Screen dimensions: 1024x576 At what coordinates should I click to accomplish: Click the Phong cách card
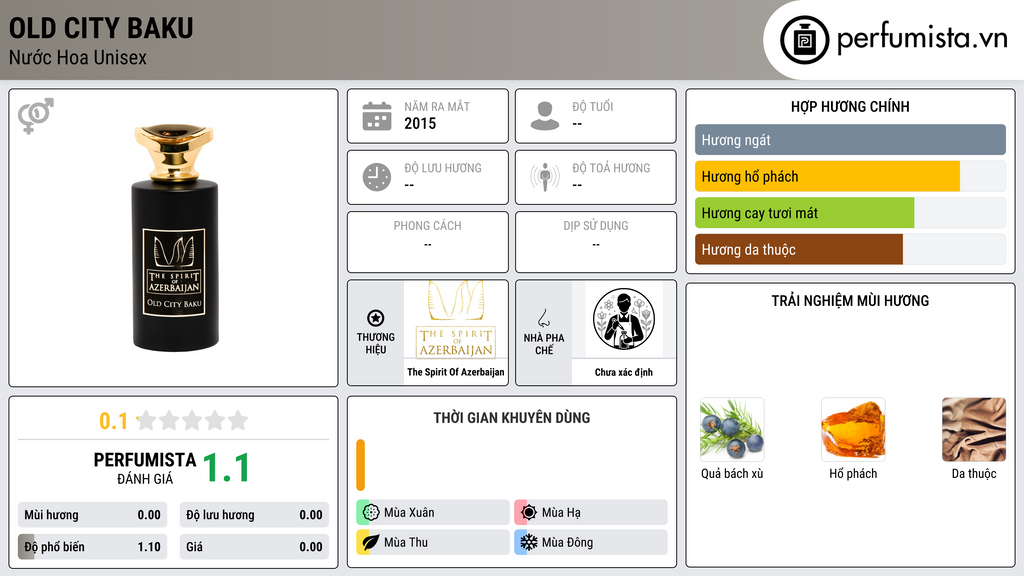click(428, 242)
